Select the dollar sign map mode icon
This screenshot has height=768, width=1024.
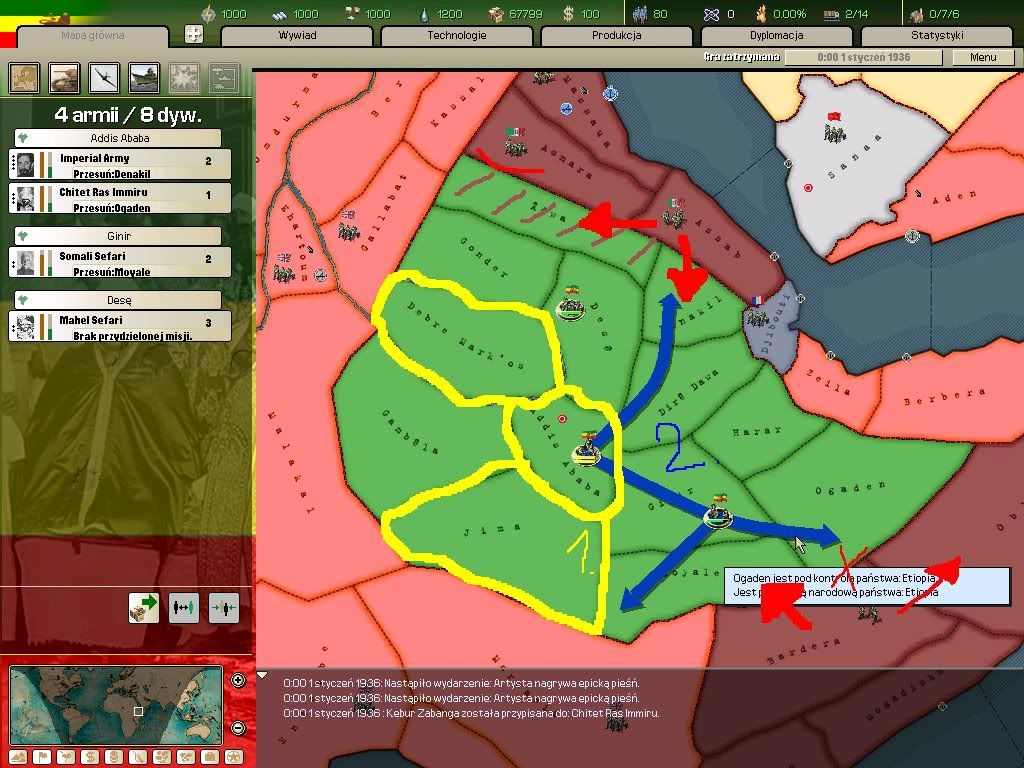pyautogui.click(x=89, y=757)
